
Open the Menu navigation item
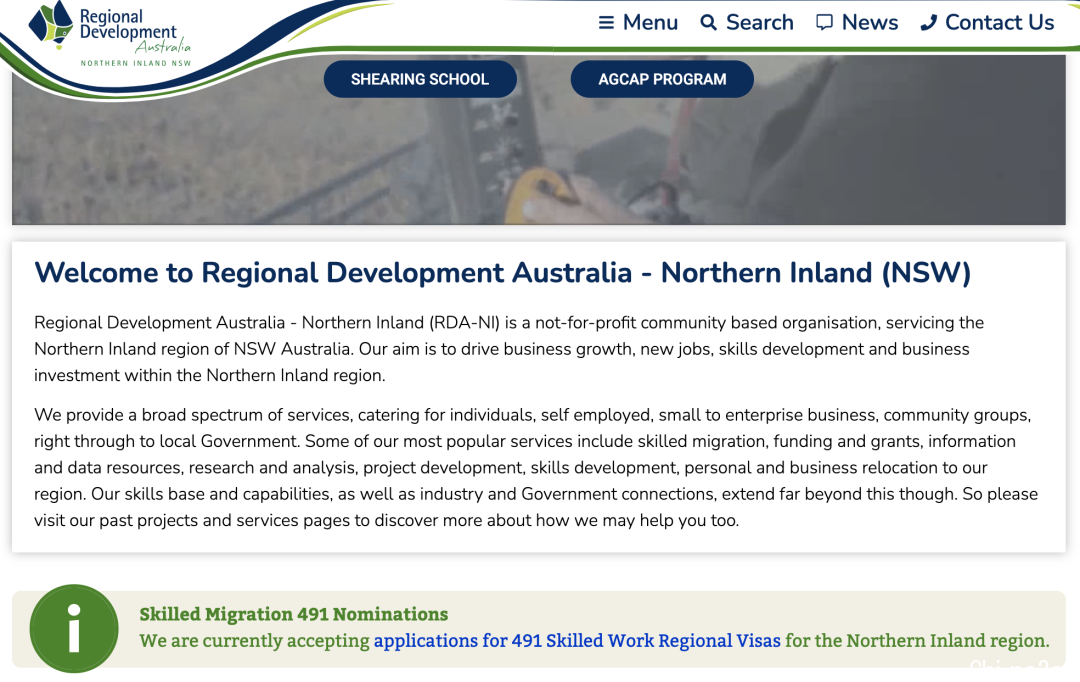638,23
